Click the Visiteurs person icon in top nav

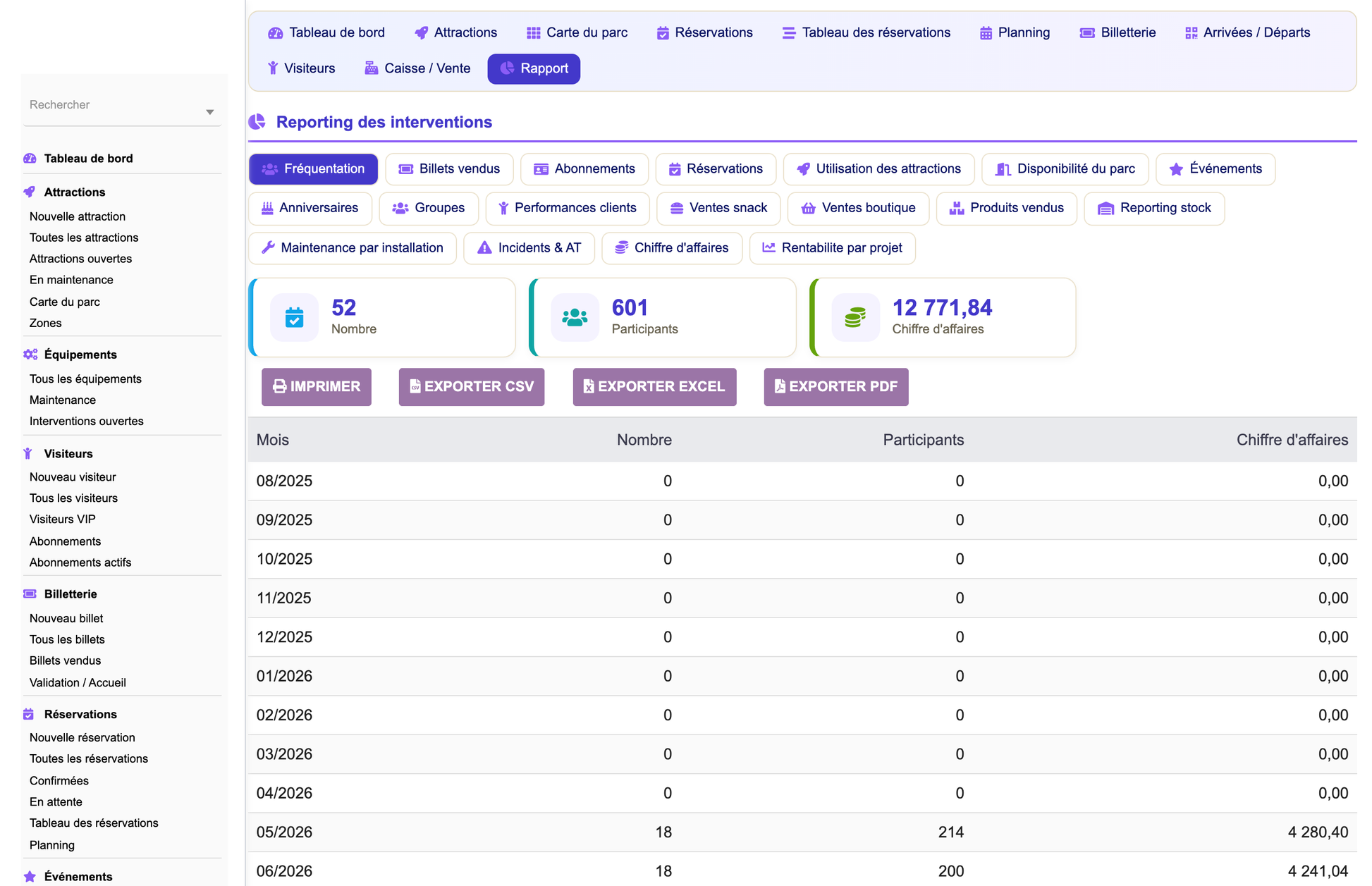[x=273, y=68]
